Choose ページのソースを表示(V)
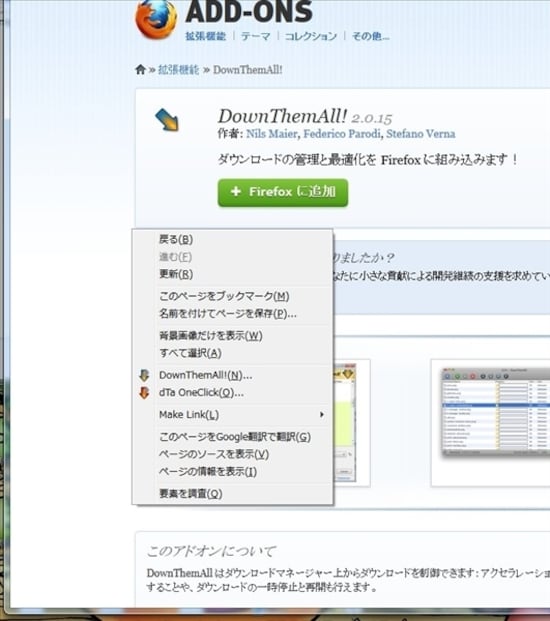Image resolution: width=550 pixels, height=621 pixels. click(x=233, y=454)
